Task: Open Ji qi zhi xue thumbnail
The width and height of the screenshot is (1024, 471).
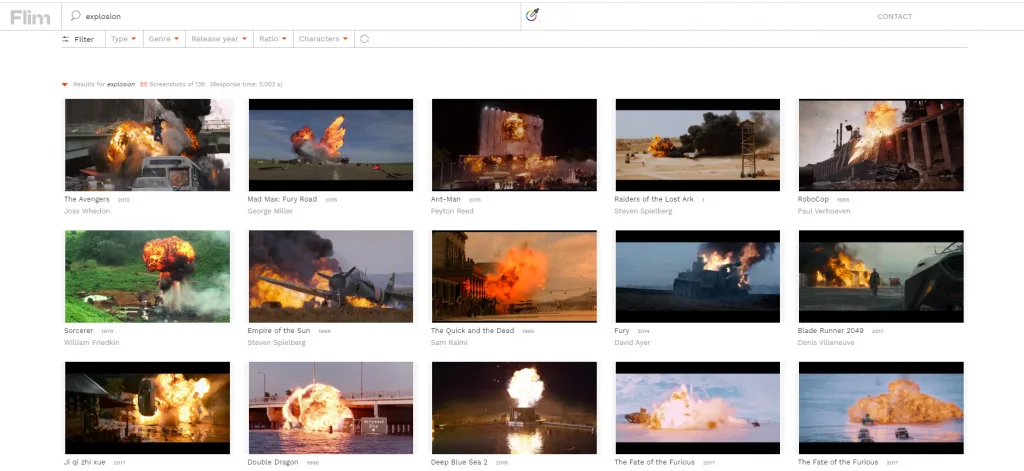Action: (148, 408)
